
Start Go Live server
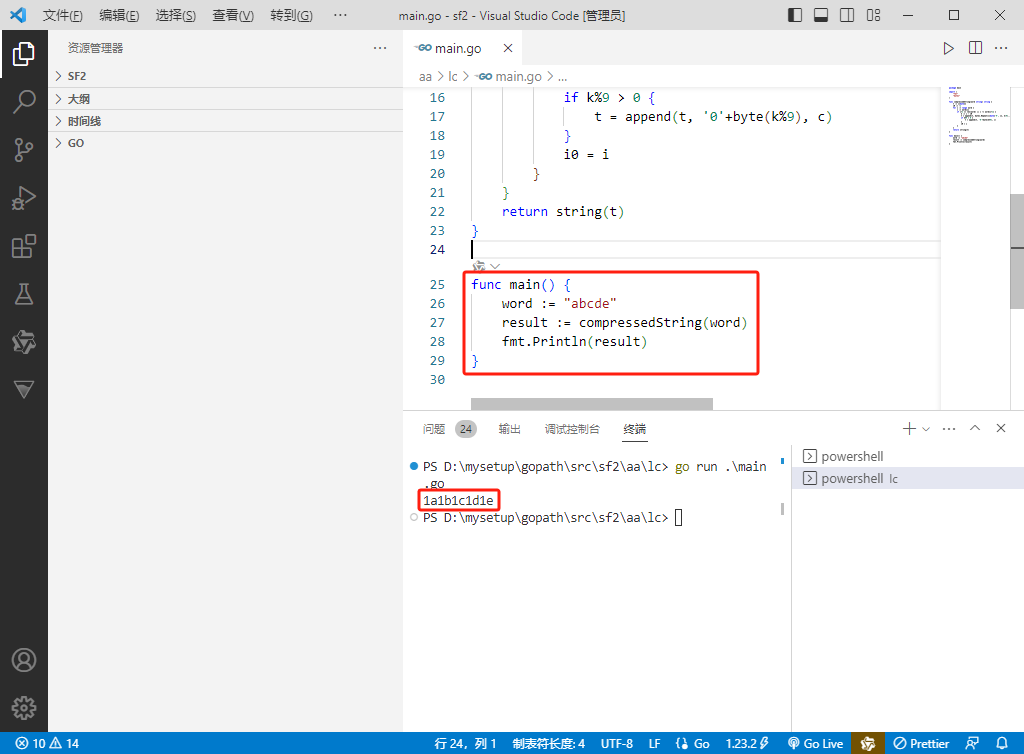pyautogui.click(x=815, y=744)
